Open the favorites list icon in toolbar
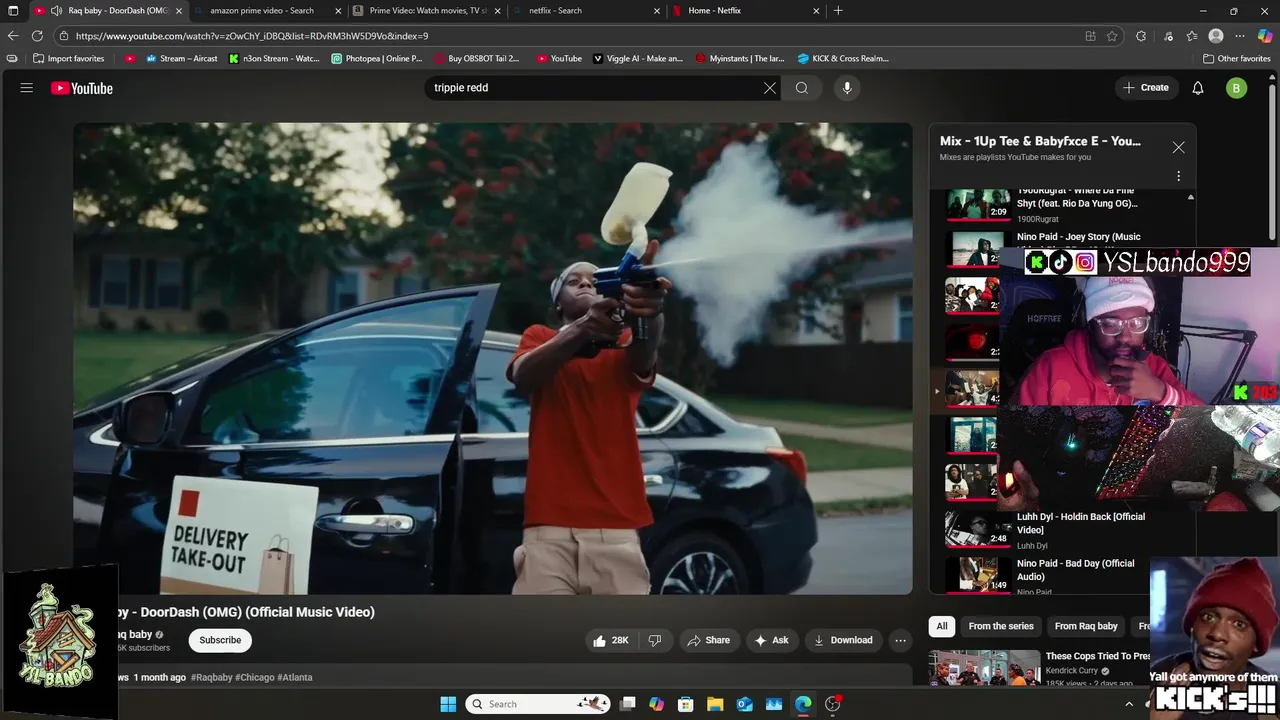 tap(1192, 36)
